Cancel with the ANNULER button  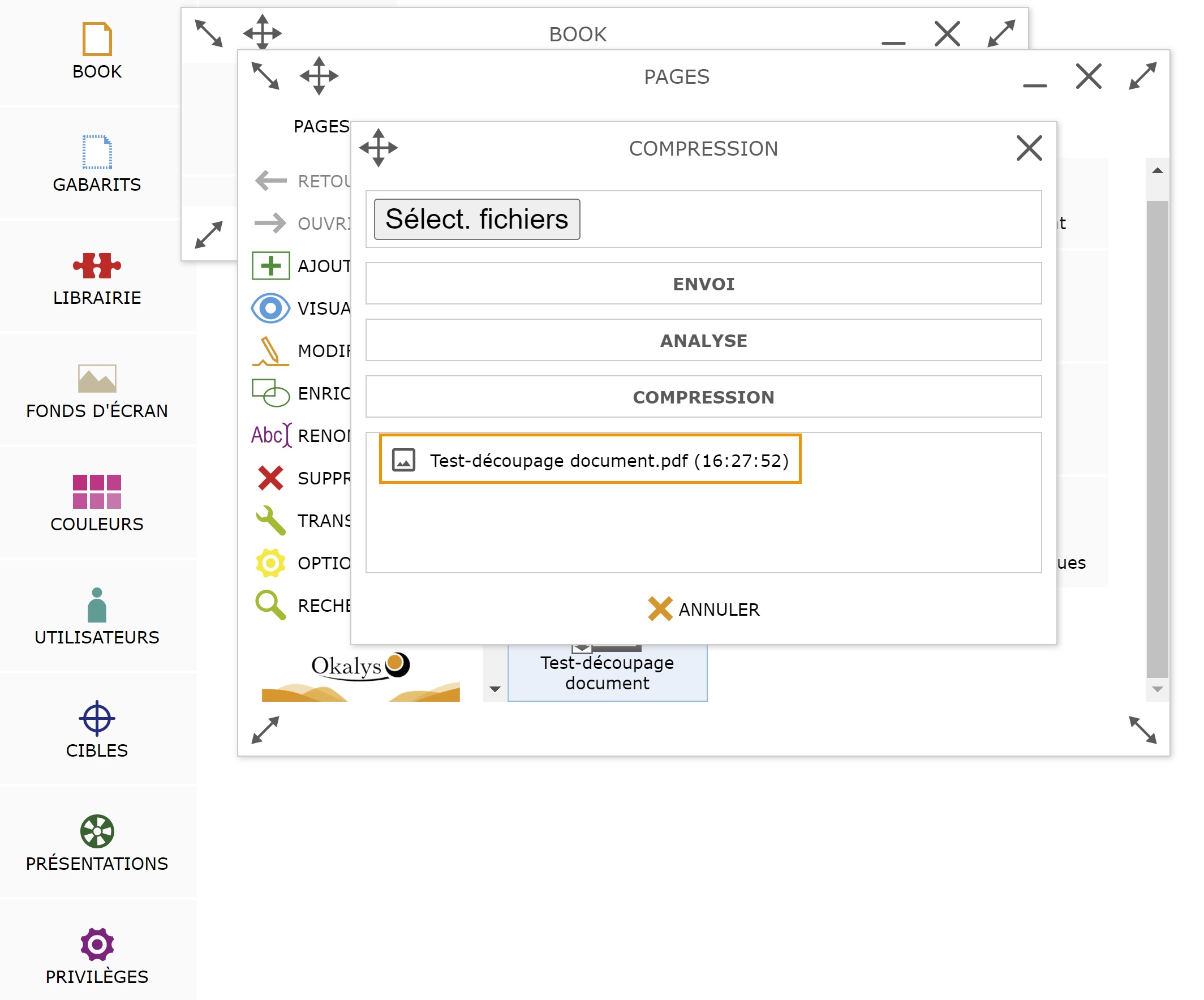(703, 609)
